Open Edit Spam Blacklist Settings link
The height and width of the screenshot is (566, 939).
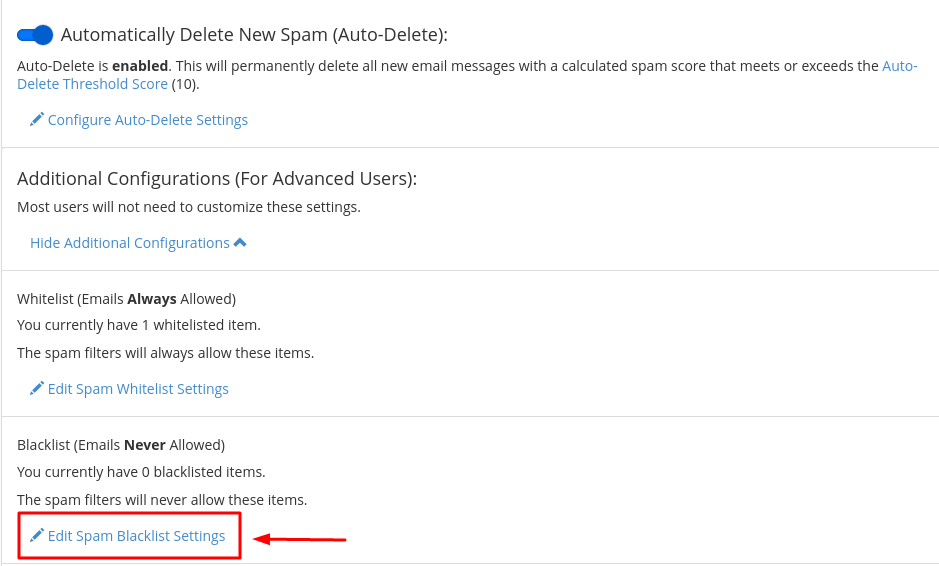point(136,536)
